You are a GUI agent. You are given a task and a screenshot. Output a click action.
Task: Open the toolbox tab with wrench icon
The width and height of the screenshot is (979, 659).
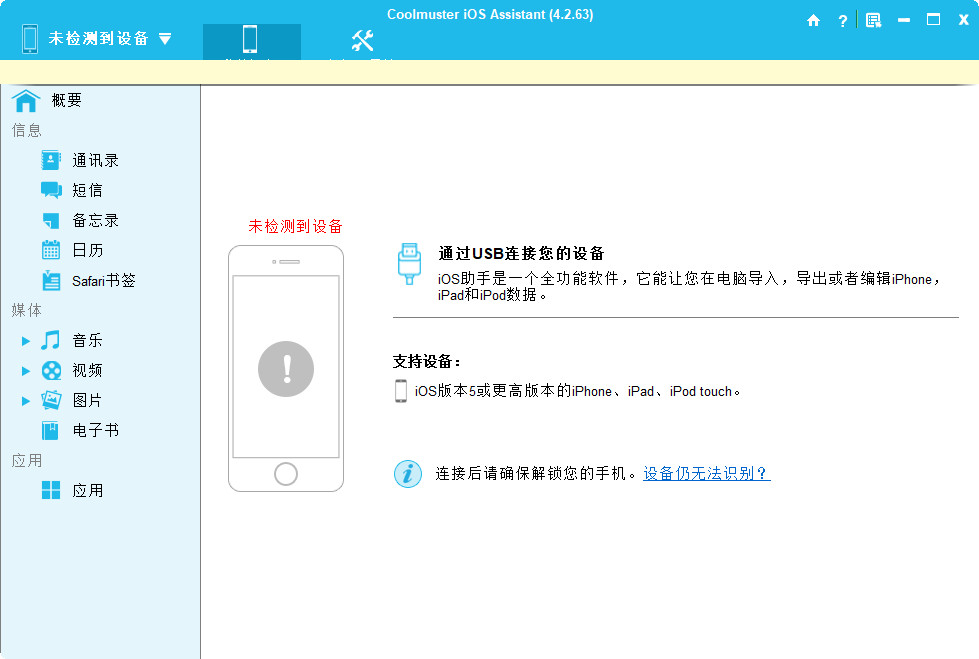click(x=362, y=41)
